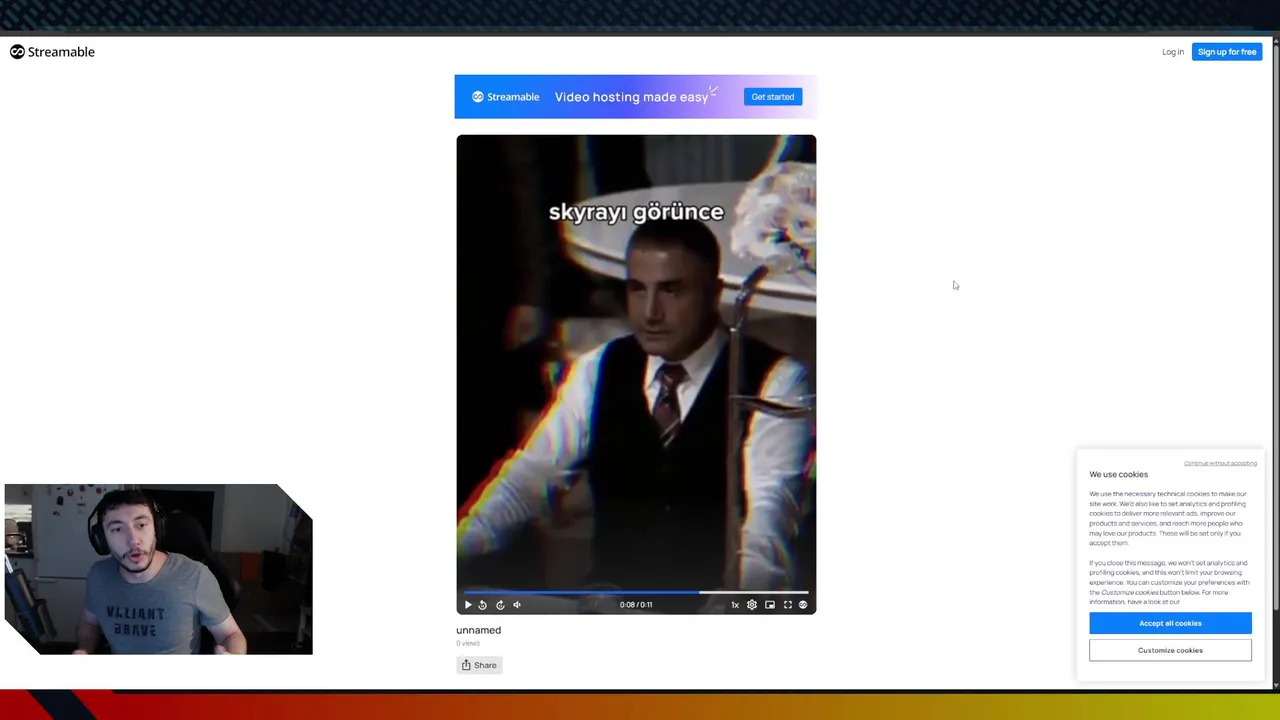Viewport: 1280px width, 720px height.
Task: Seek on the video progress bar
Action: [636, 592]
